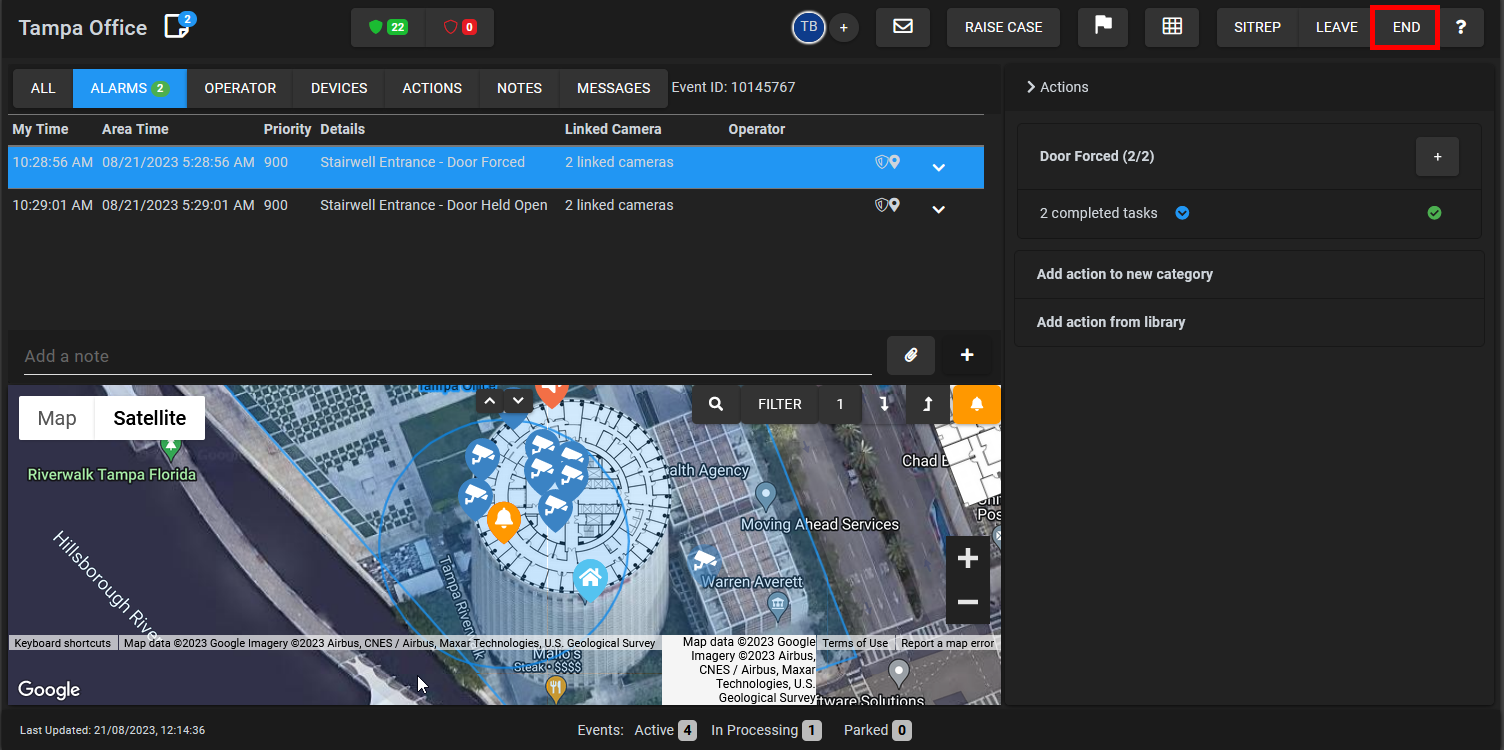Image resolution: width=1504 pixels, height=750 pixels.
Task: Open the ALL tab
Action: pos(43,88)
